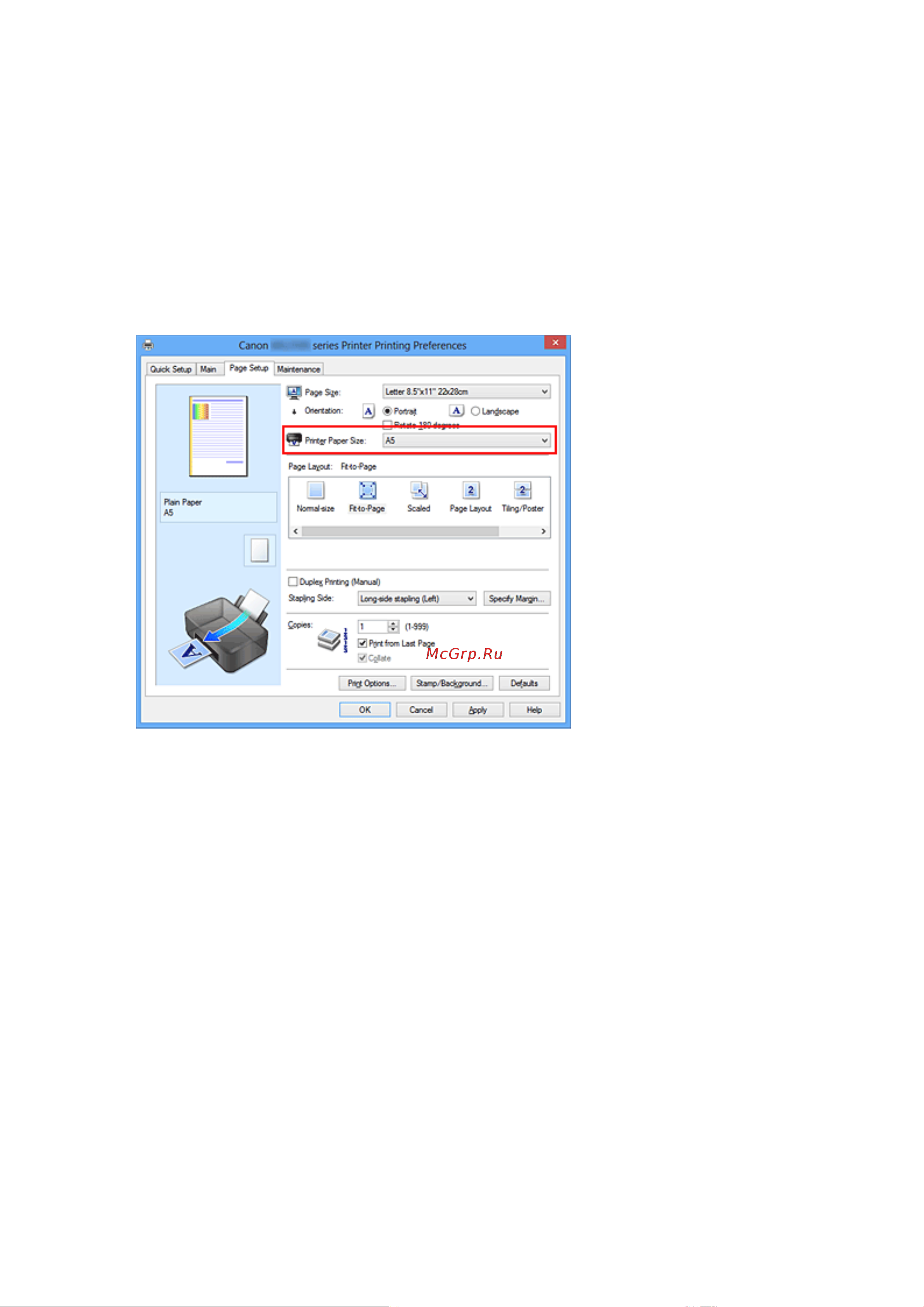
Task: Click the Printer Paper Size printer icon
Action: [x=294, y=440]
